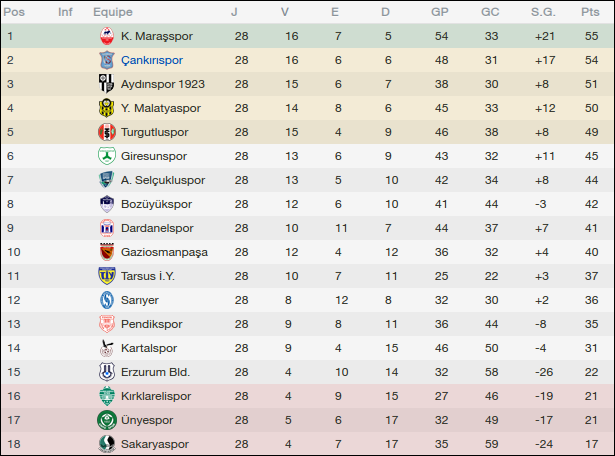Click the Kırklarelispor club crest icon
The height and width of the screenshot is (456, 615).
point(107,396)
